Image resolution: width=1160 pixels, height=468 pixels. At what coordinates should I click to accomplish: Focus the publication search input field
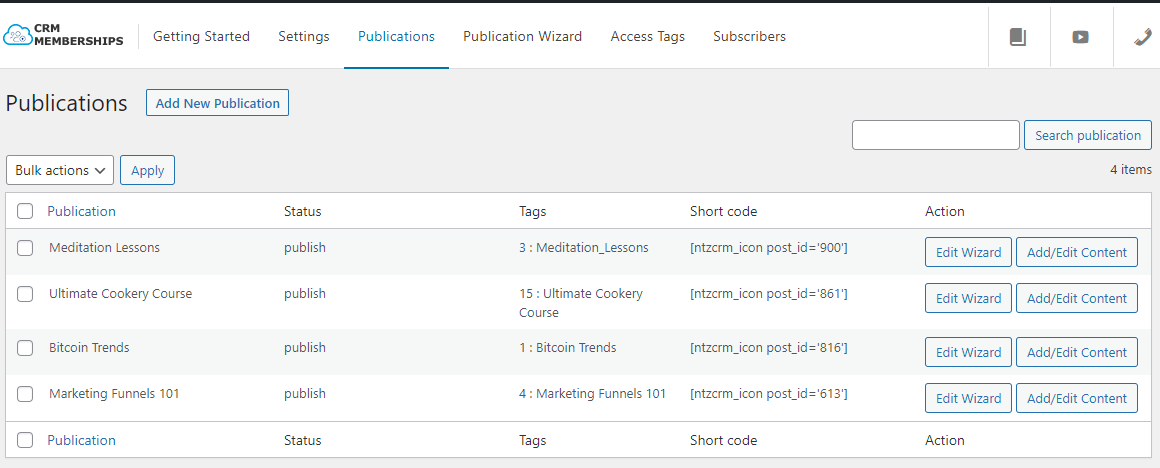[x=936, y=135]
